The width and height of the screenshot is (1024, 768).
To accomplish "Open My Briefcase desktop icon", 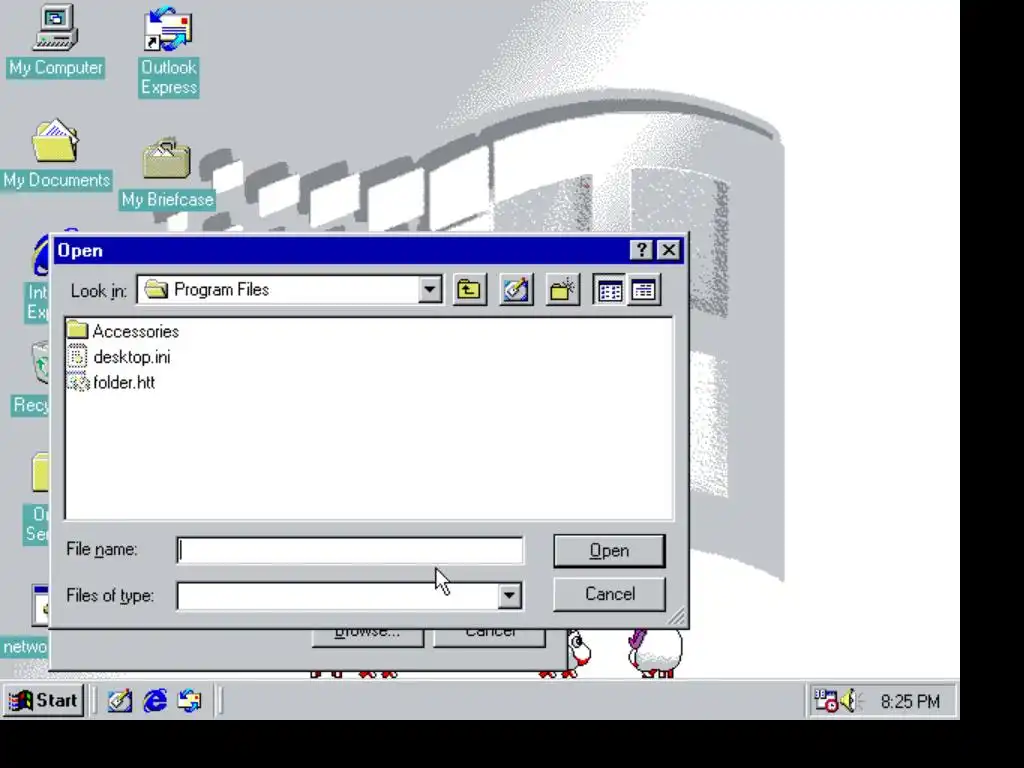I will click(167, 173).
